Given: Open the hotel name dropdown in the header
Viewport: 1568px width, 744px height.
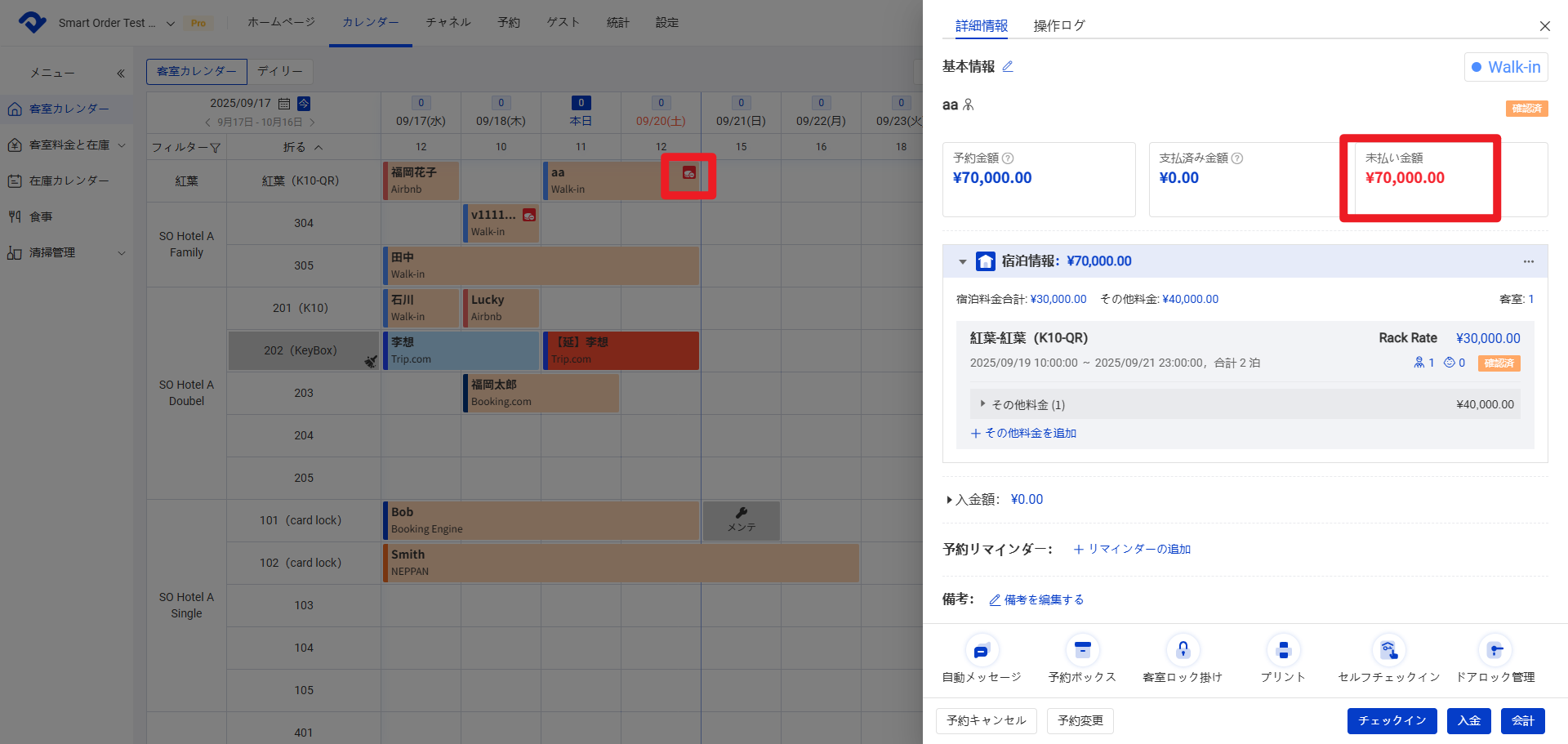Looking at the screenshot, I should 170,24.
